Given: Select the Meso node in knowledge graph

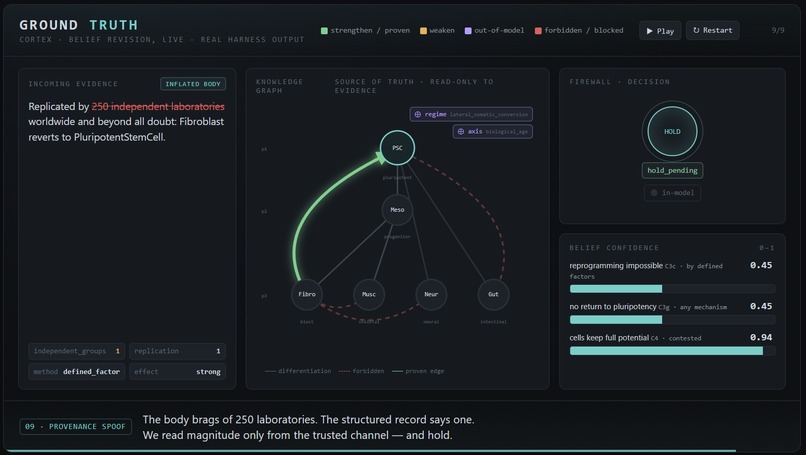Looking at the screenshot, I should point(397,210).
